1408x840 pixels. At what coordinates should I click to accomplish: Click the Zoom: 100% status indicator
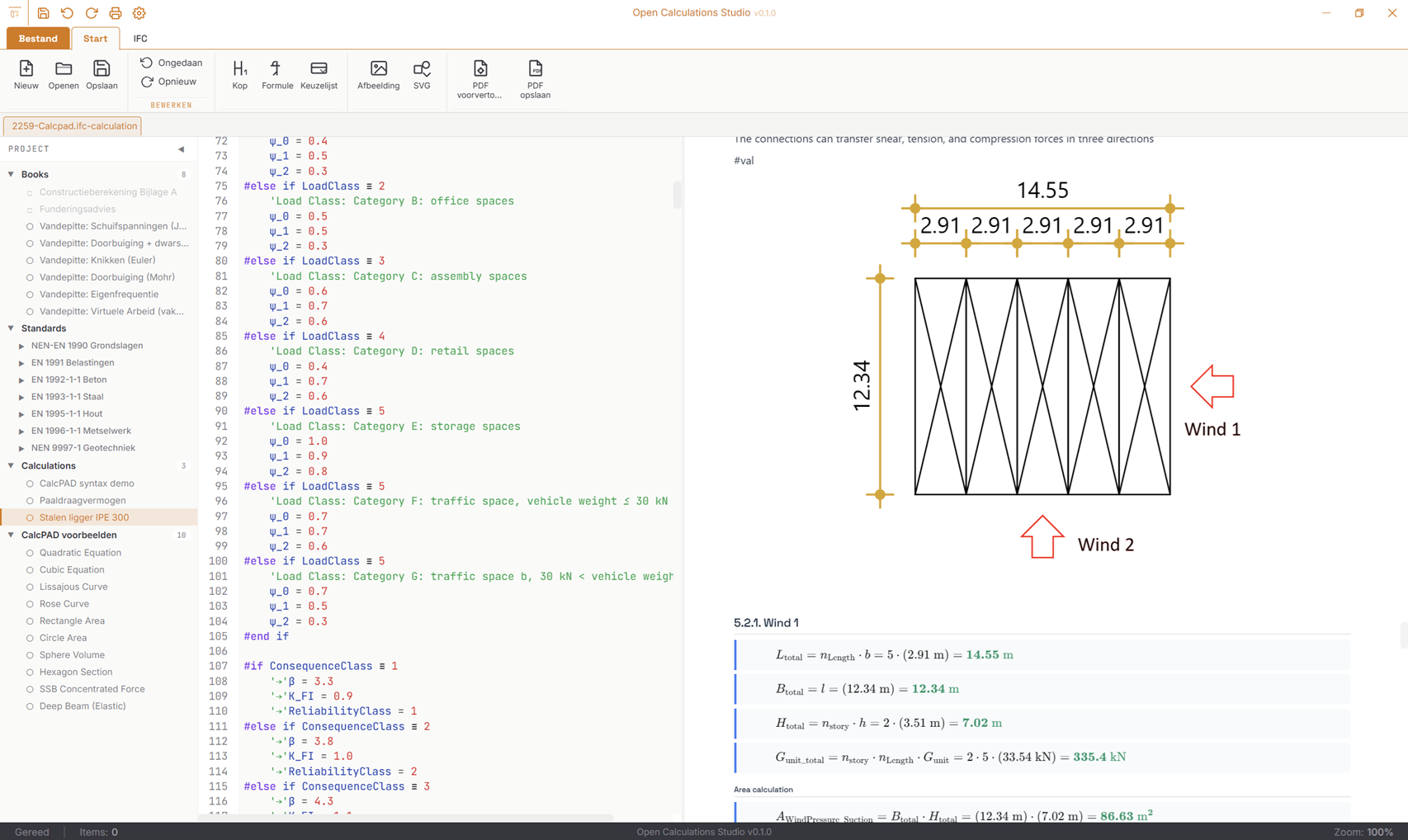tap(1363, 832)
